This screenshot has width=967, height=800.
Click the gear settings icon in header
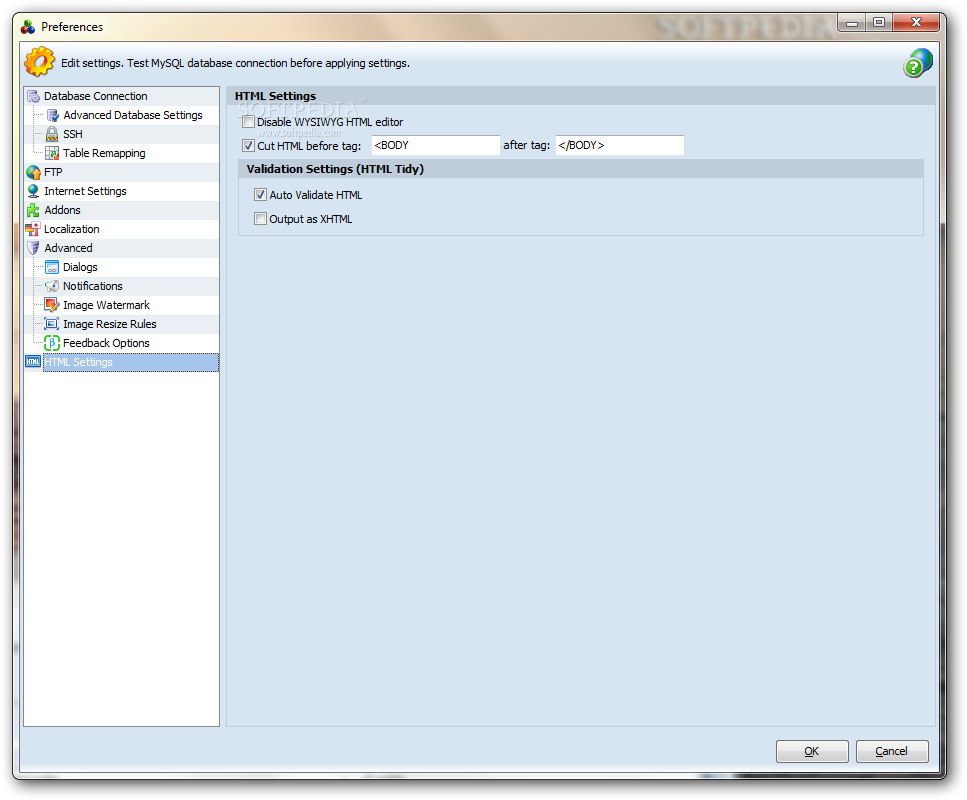tap(39, 62)
